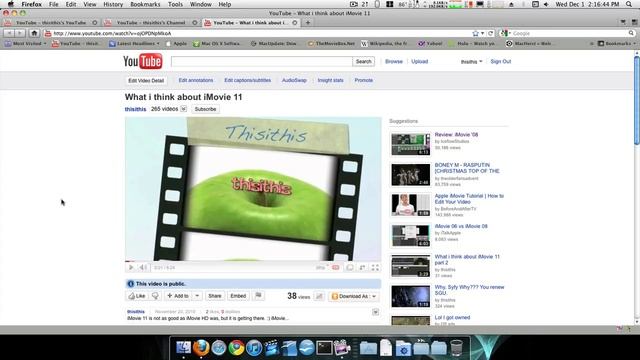640x360 pixels.
Task: Open the Firefox History menu
Action: pos(113,4)
